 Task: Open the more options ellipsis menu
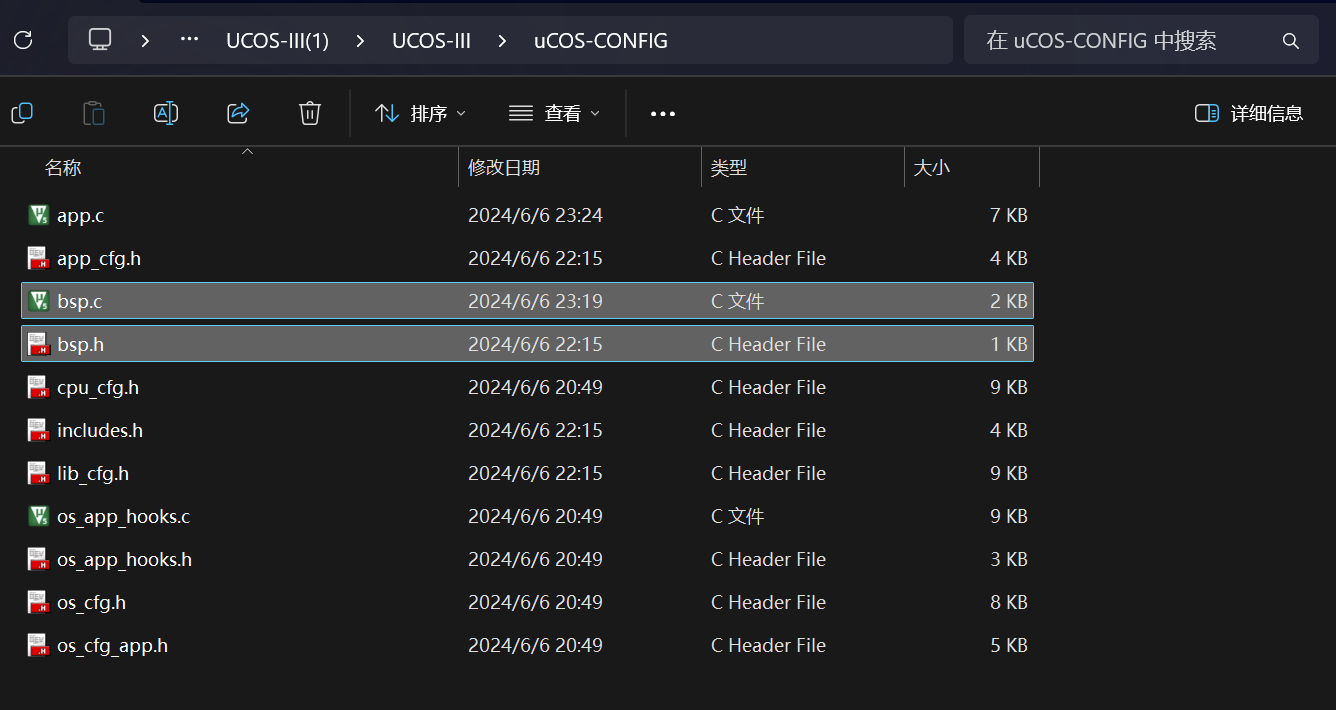tap(663, 114)
